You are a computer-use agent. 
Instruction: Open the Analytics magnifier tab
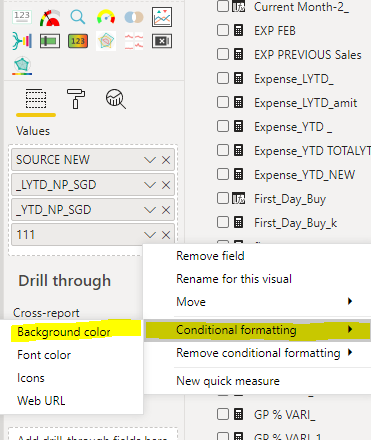point(116,99)
